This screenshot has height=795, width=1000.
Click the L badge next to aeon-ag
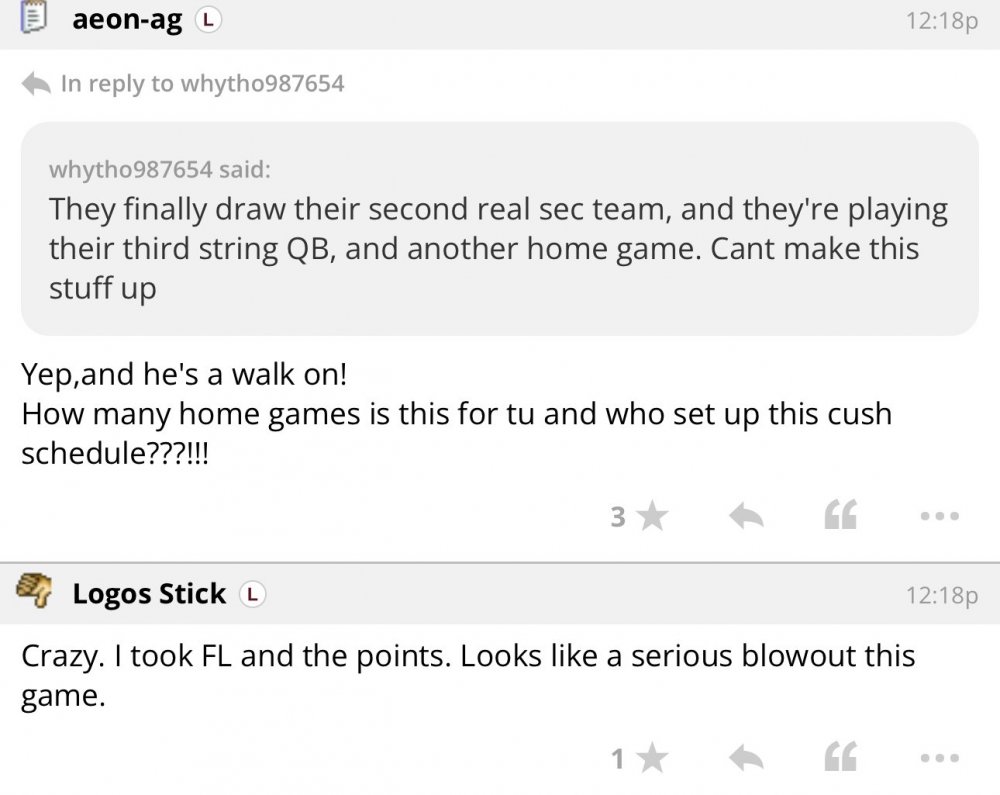pos(207,20)
